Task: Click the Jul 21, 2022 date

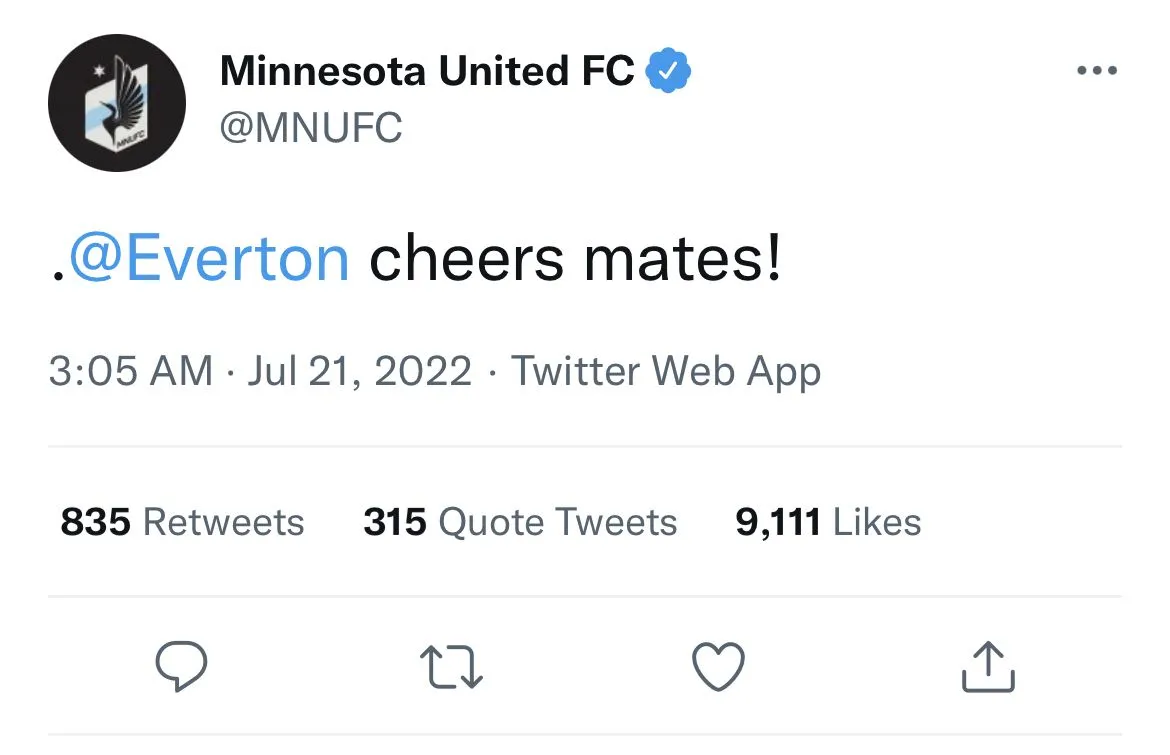Action: 359,371
